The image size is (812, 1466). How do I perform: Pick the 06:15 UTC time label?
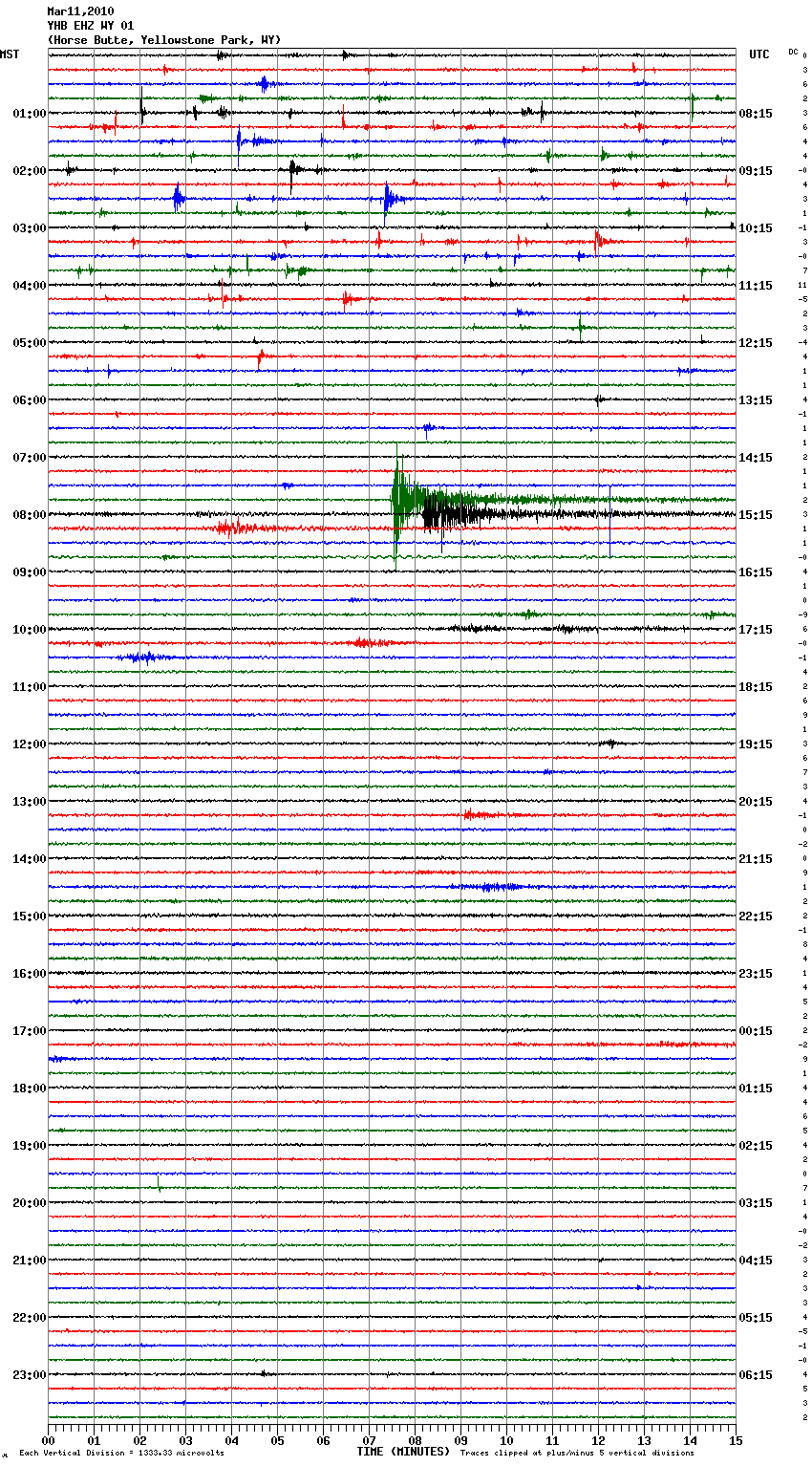click(x=756, y=1375)
